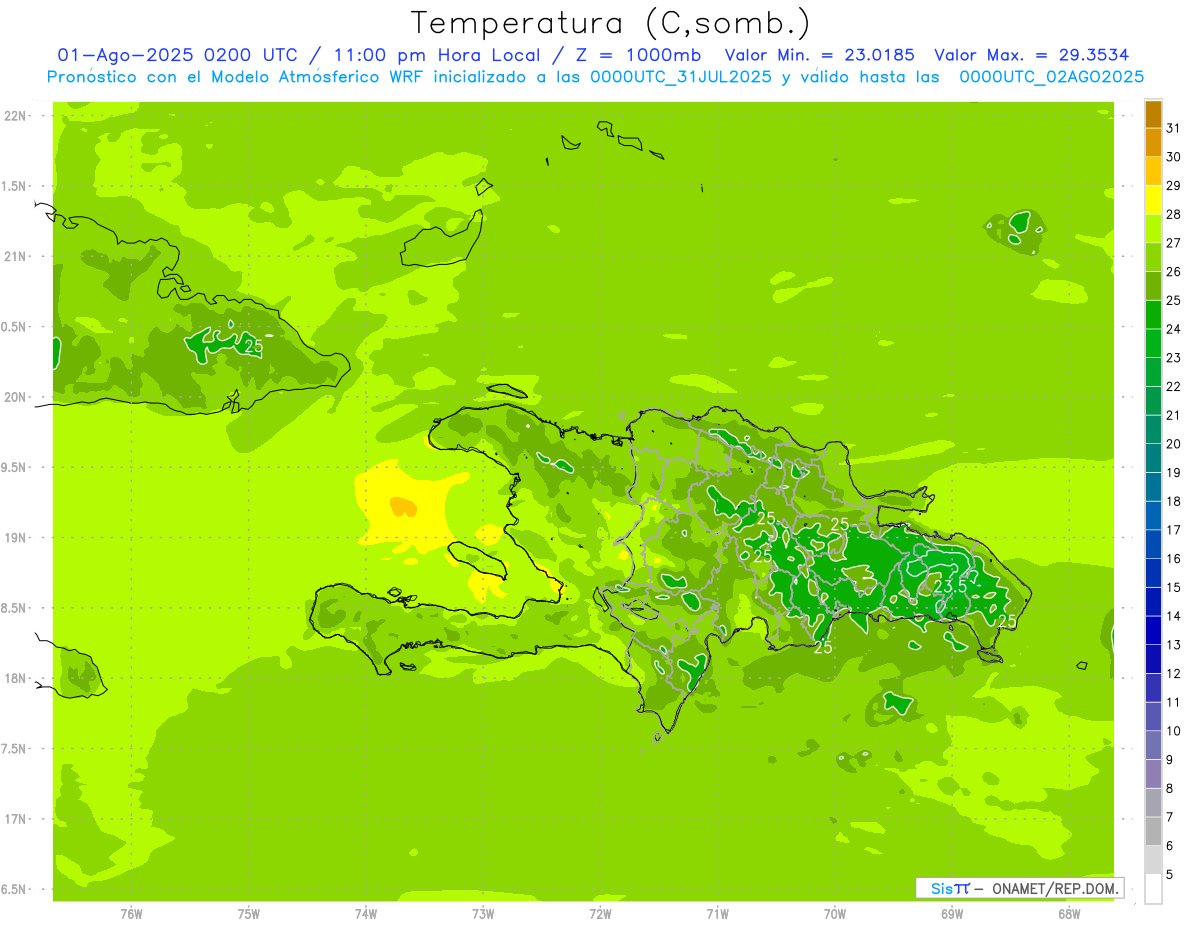Click the legend value '30'

pyautogui.click(x=1174, y=156)
